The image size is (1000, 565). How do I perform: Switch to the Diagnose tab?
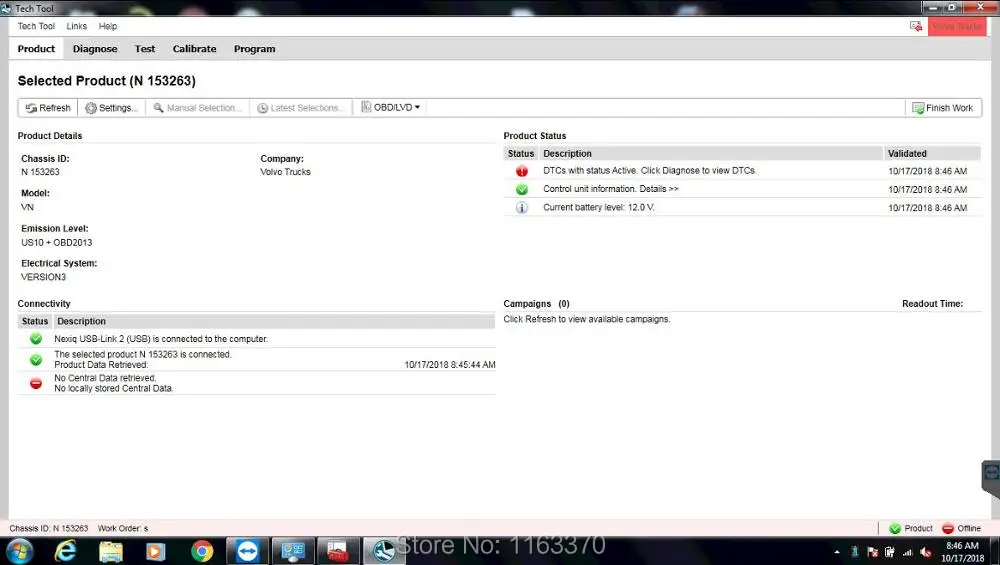coord(95,48)
